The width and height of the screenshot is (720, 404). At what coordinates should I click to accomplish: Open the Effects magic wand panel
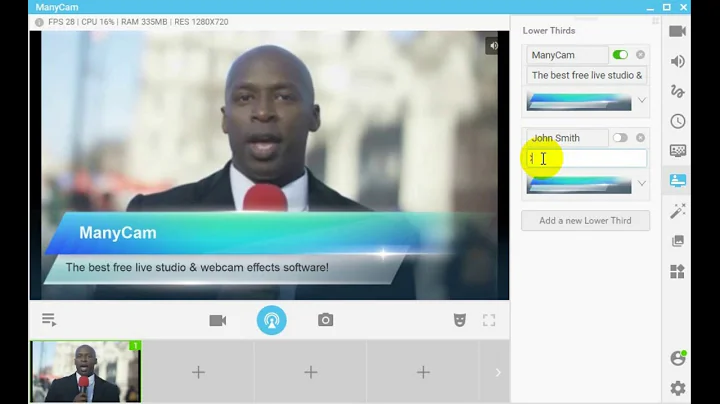677,211
